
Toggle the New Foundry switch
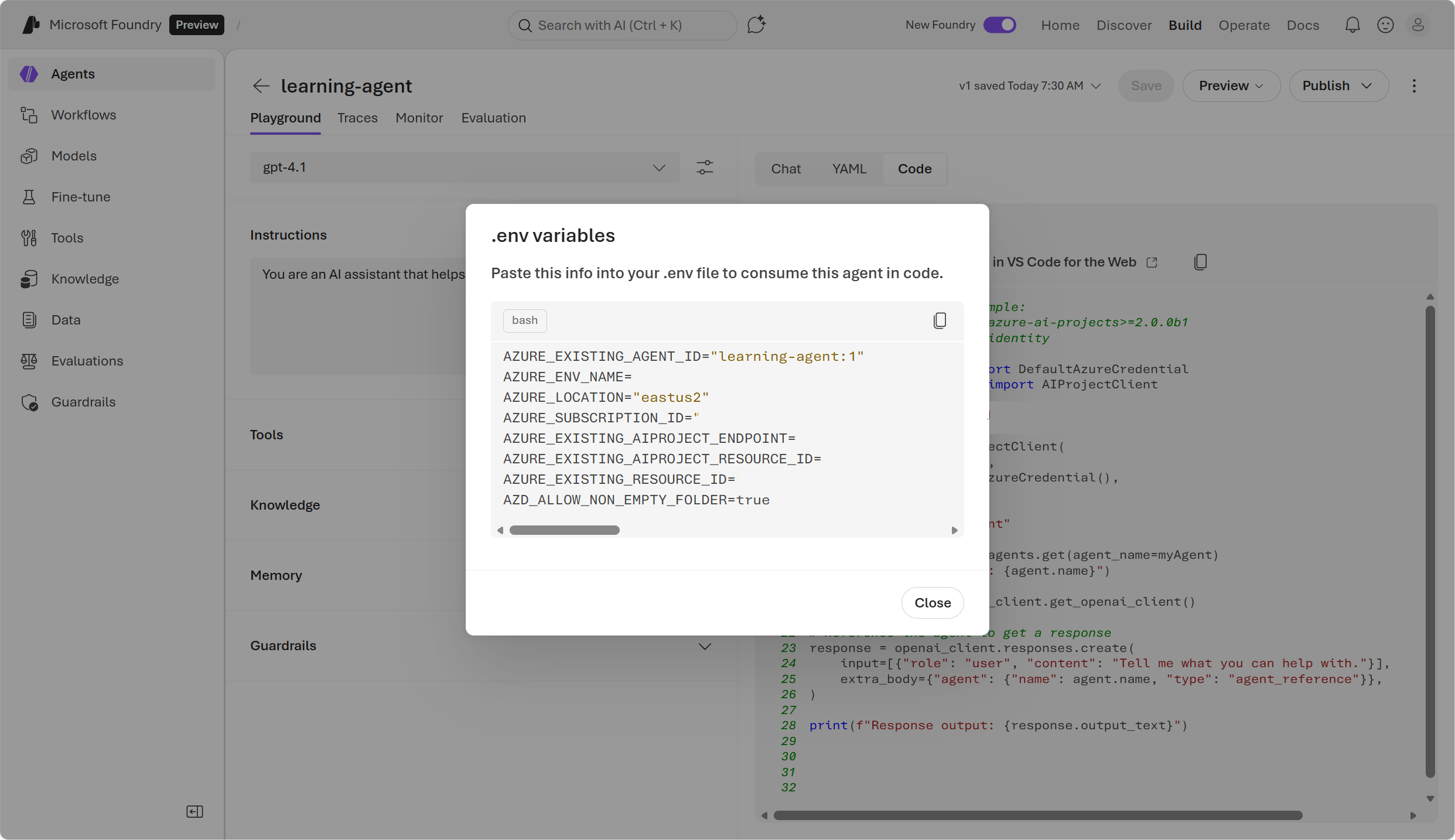point(1000,25)
